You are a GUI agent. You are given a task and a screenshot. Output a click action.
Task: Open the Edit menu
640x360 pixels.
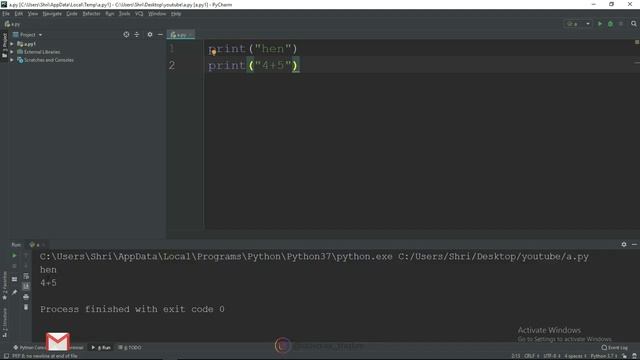tap(19, 14)
